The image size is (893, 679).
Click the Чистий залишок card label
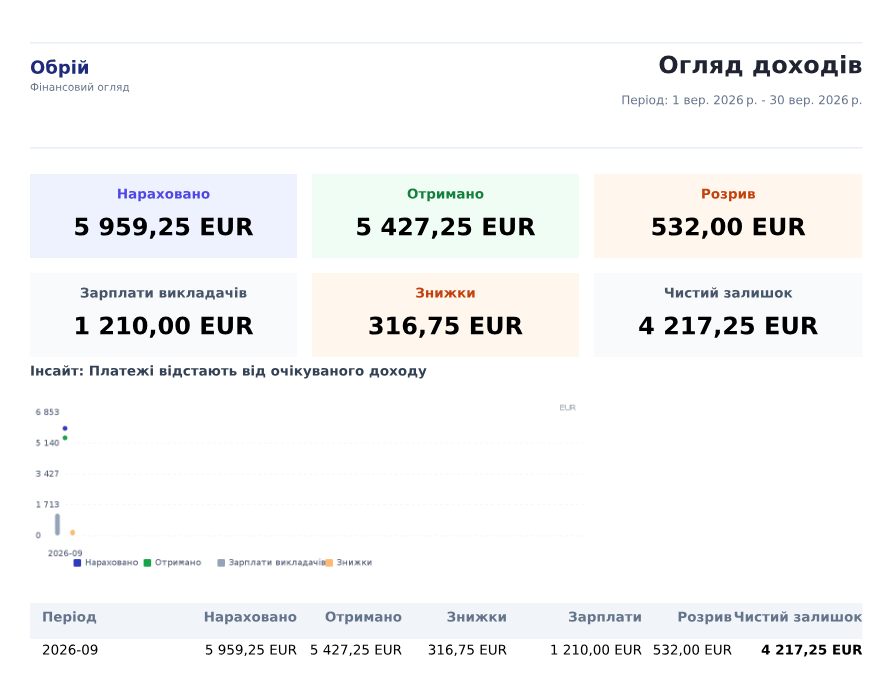(x=728, y=293)
